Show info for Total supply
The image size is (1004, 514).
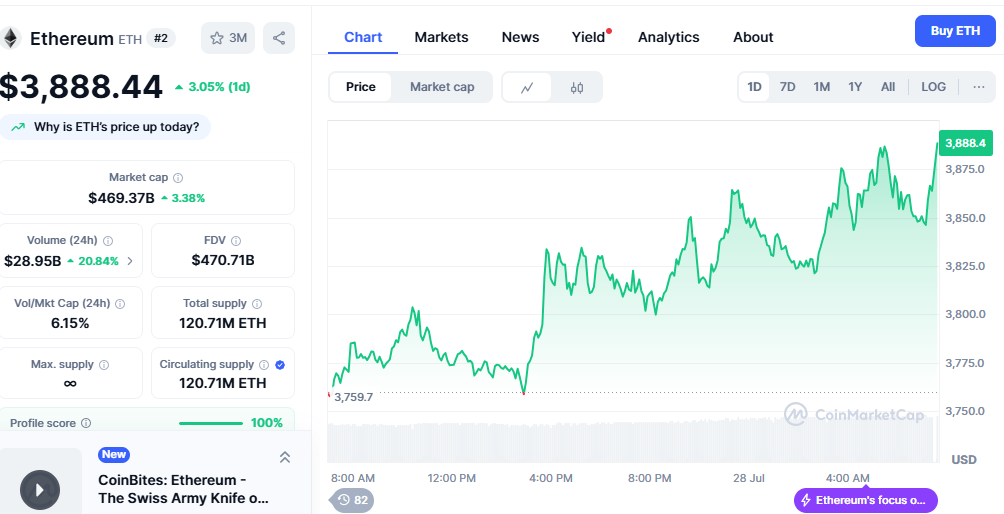[257, 304]
